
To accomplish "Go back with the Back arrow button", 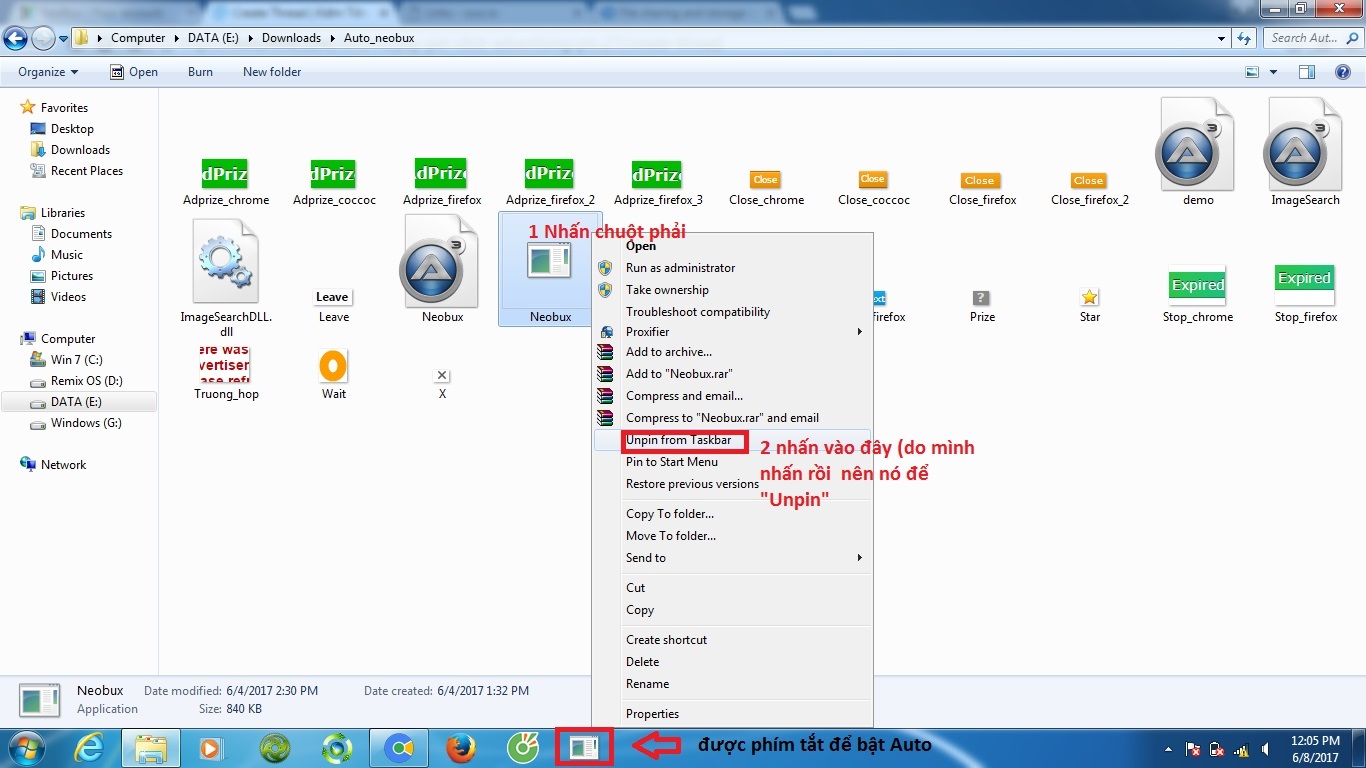I will coord(16,38).
